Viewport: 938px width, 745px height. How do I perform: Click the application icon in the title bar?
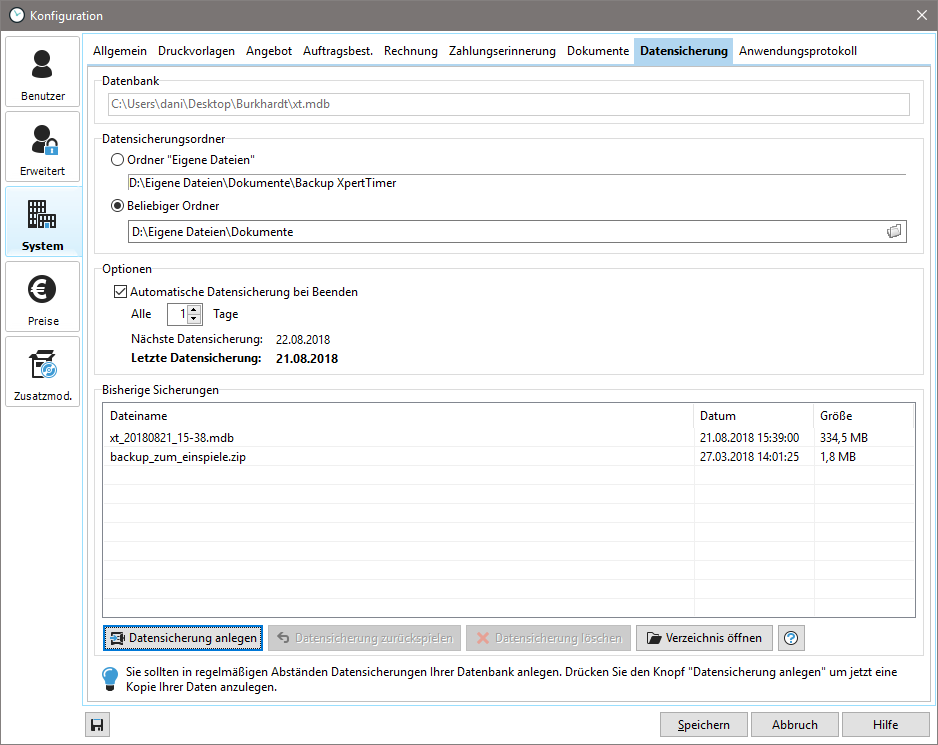(15, 15)
